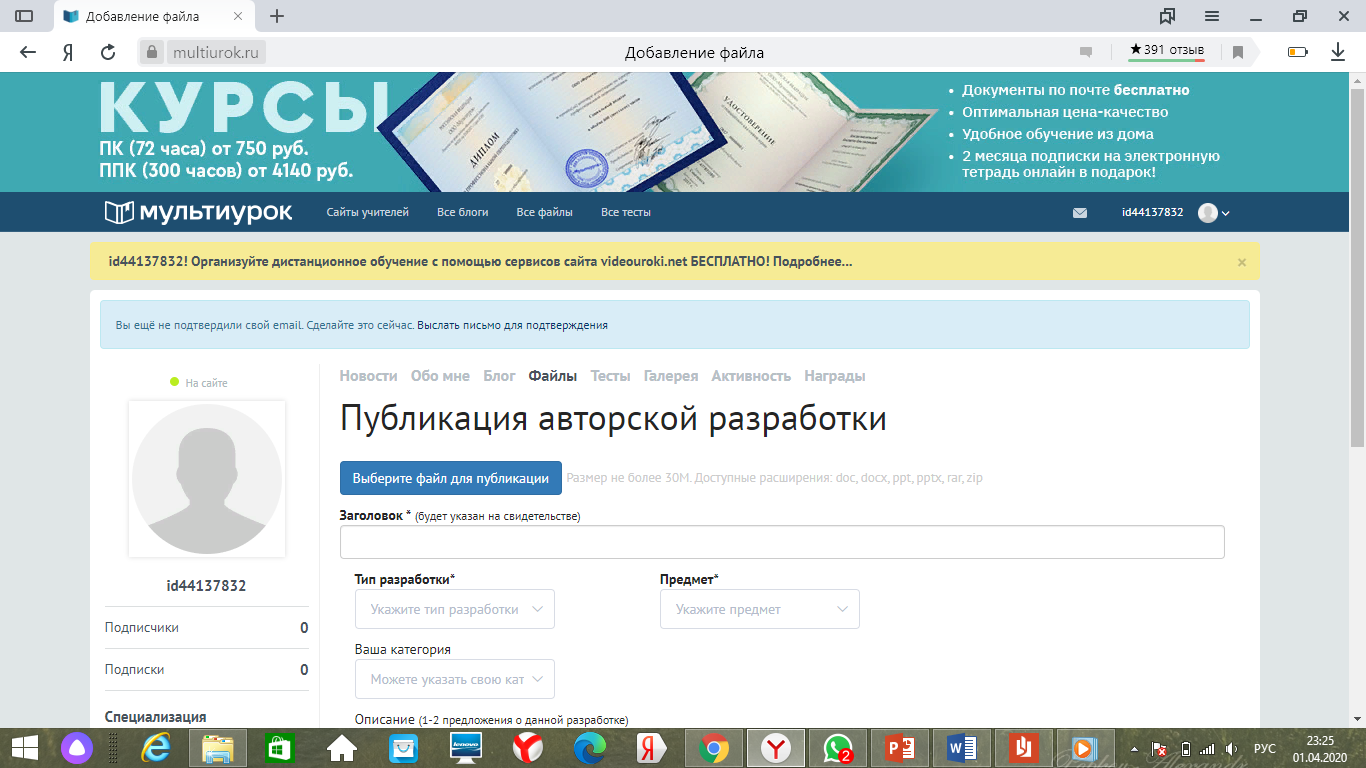1366x768 pixels.
Task: Switch to the Тесты profile tab
Action: point(610,376)
